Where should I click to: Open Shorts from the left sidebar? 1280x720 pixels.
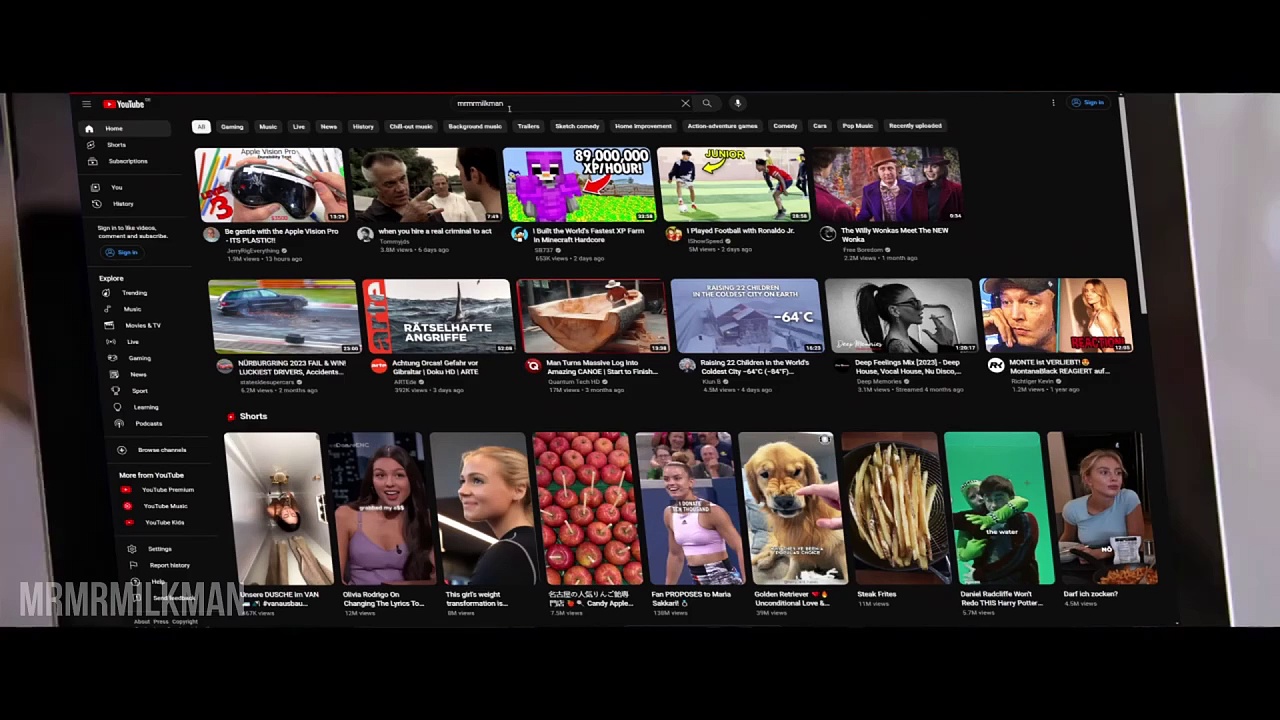pos(116,145)
